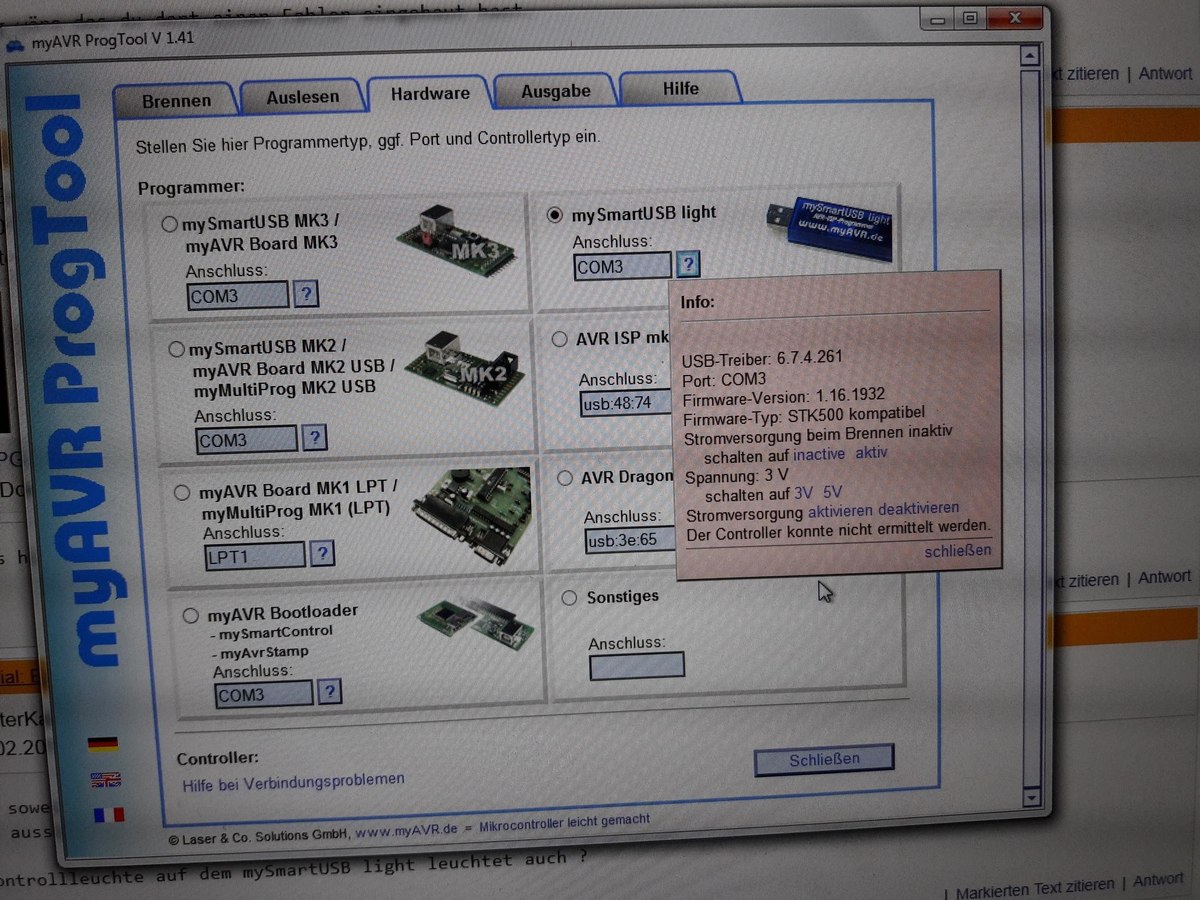
Task: Switch to the Ausgabe tab
Action: tap(555, 91)
